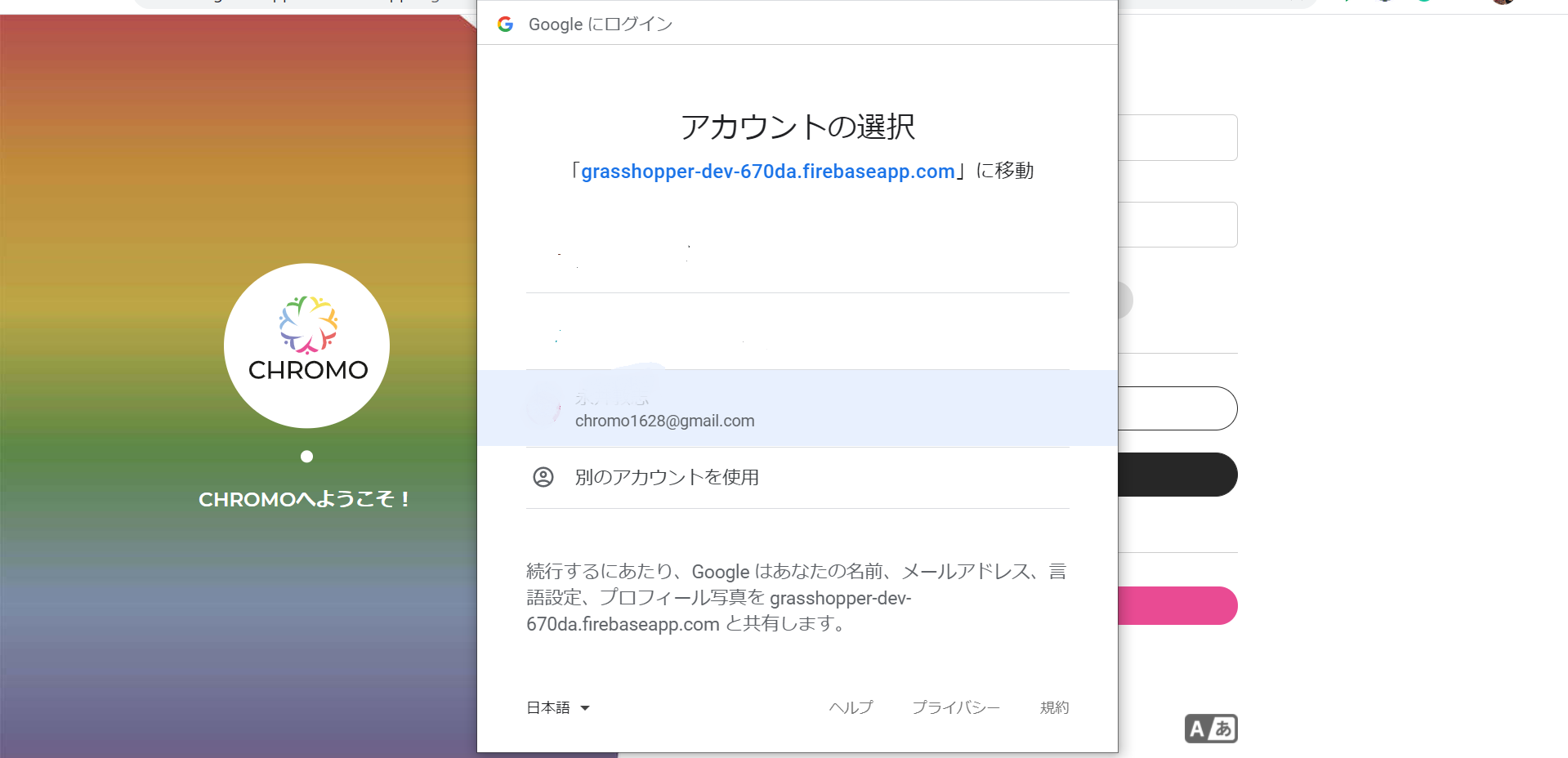Open the プライバシー link
This screenshot has width=1568, height=758.
point(956,707)
